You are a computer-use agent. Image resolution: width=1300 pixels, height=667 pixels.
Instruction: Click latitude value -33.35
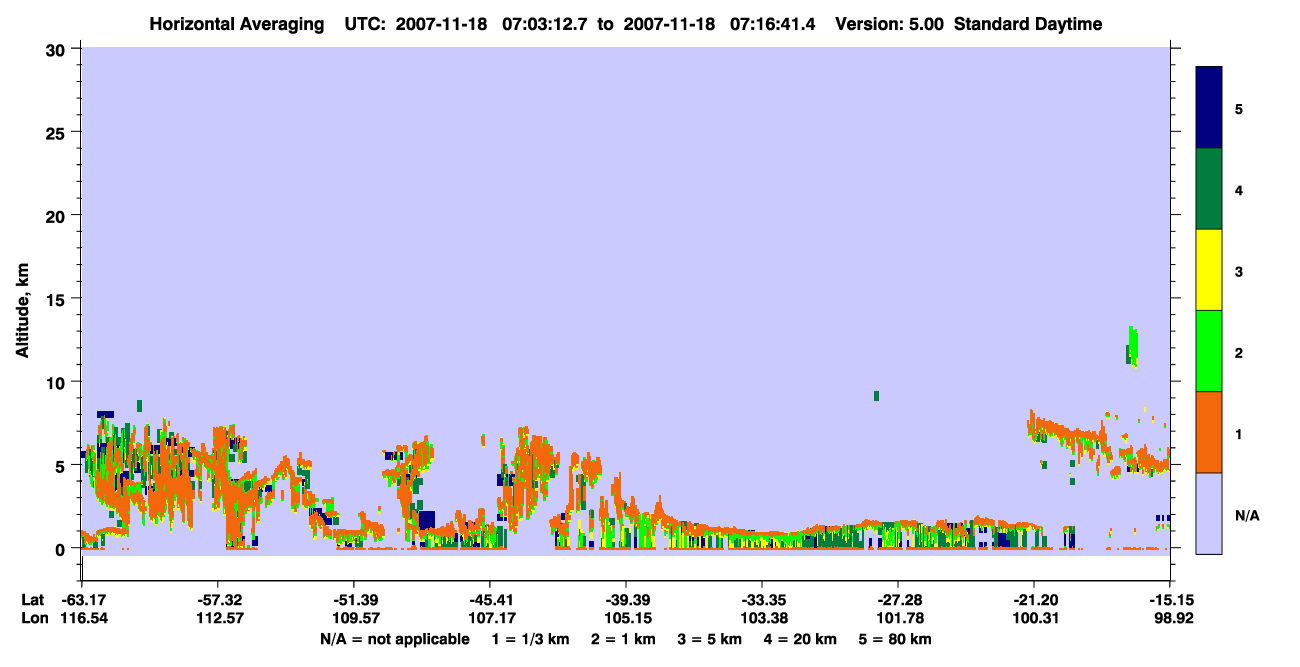pos(762,600)
